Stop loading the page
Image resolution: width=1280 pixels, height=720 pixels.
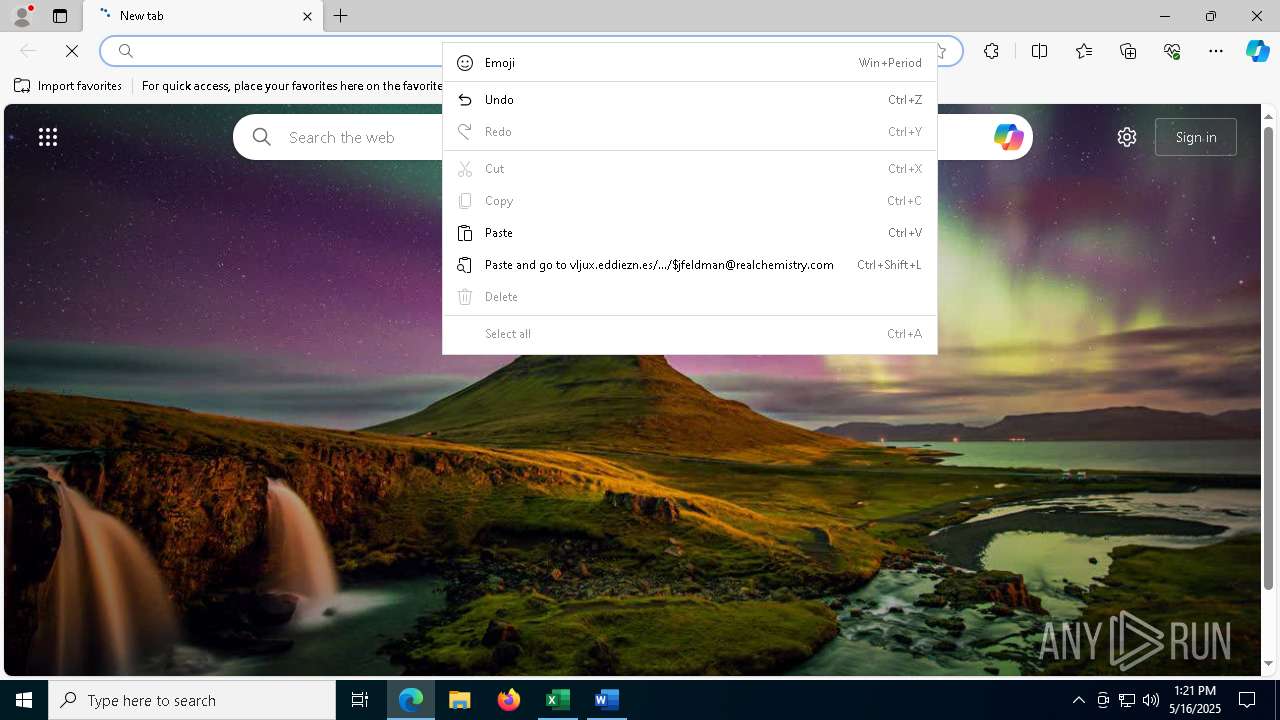72,51
